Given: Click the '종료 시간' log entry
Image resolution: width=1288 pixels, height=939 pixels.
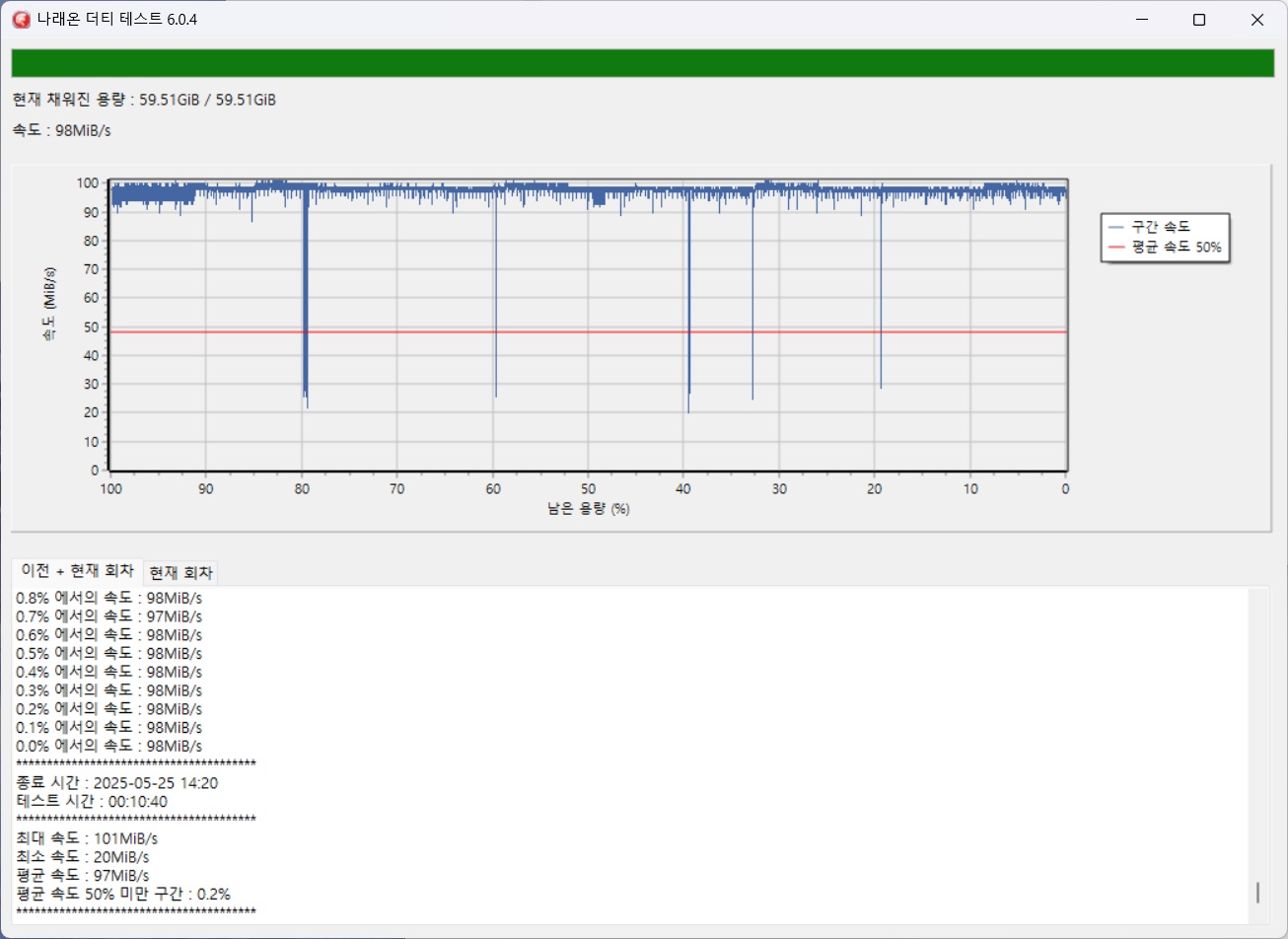Looking at the screenshot, I should tap(117, 783).
